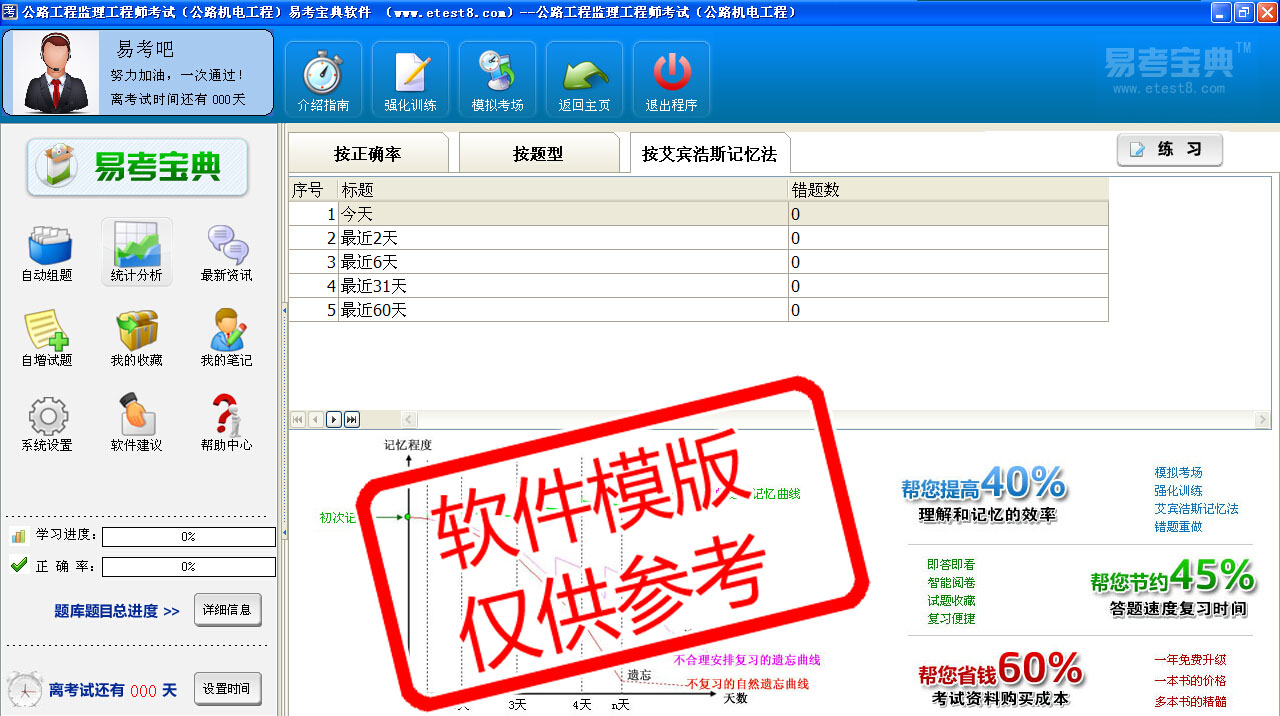Image resolution: width=1280 pixels, height=716 pixels.
Task: Open 系统设置 system settings gear
Action: tap(47, 423)
